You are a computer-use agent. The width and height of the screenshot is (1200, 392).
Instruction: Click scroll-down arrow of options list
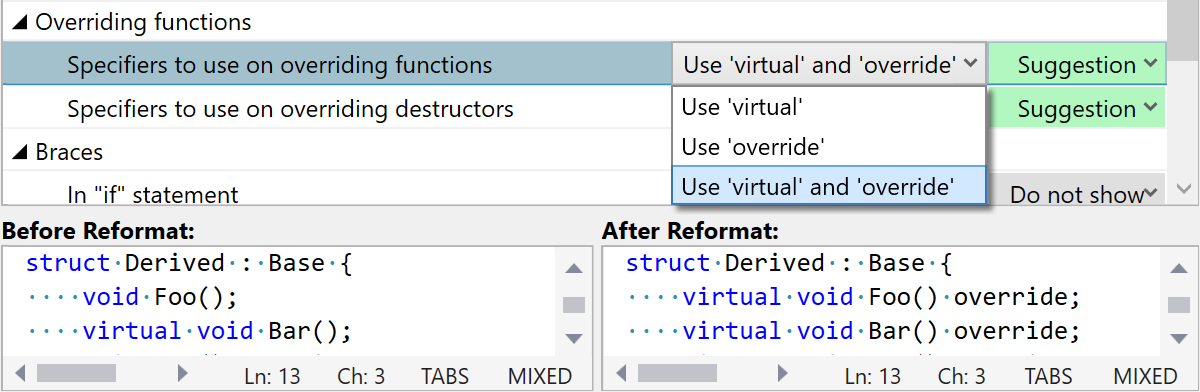[1183, 189]
